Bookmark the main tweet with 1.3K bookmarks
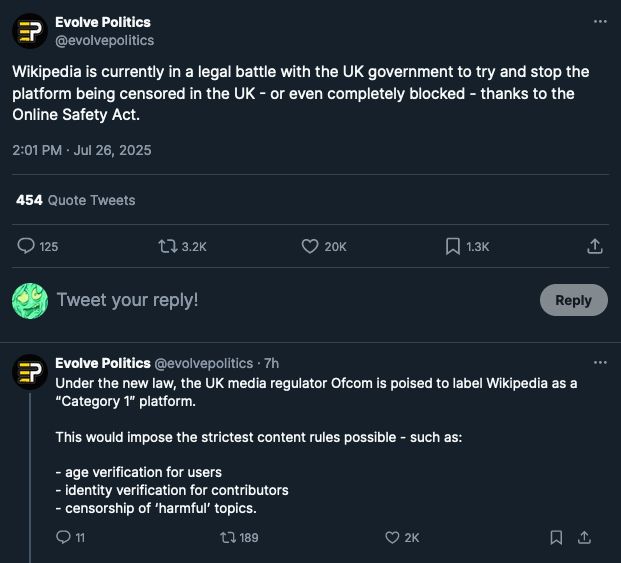The width and height of the screenshot is (621, 563). coord(467,246)
